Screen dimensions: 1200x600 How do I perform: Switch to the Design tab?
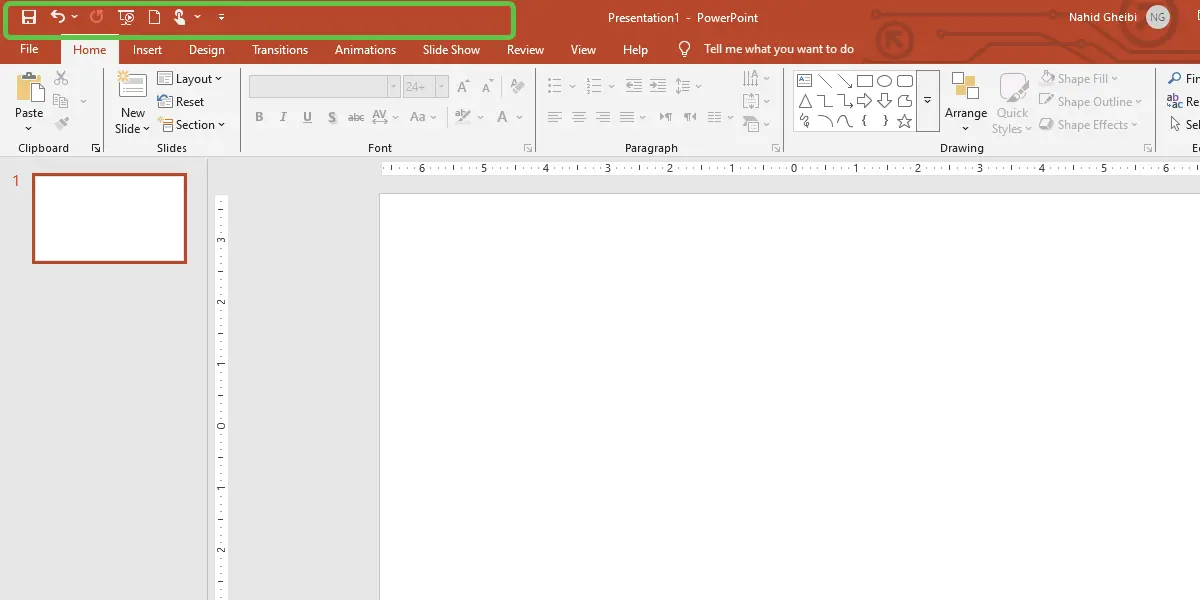[x=207, y=50]
